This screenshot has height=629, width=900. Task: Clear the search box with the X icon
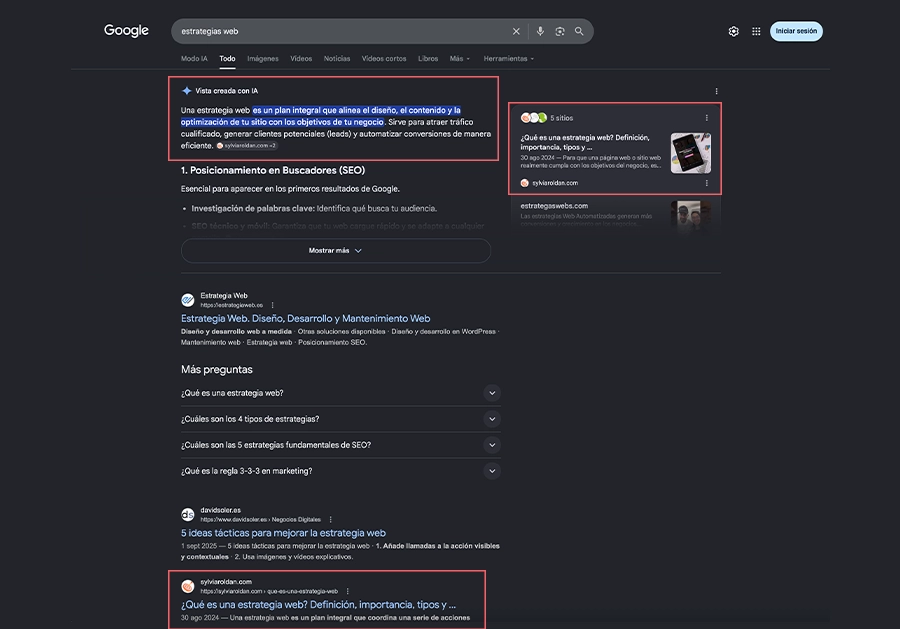click(x=516, y=32)
